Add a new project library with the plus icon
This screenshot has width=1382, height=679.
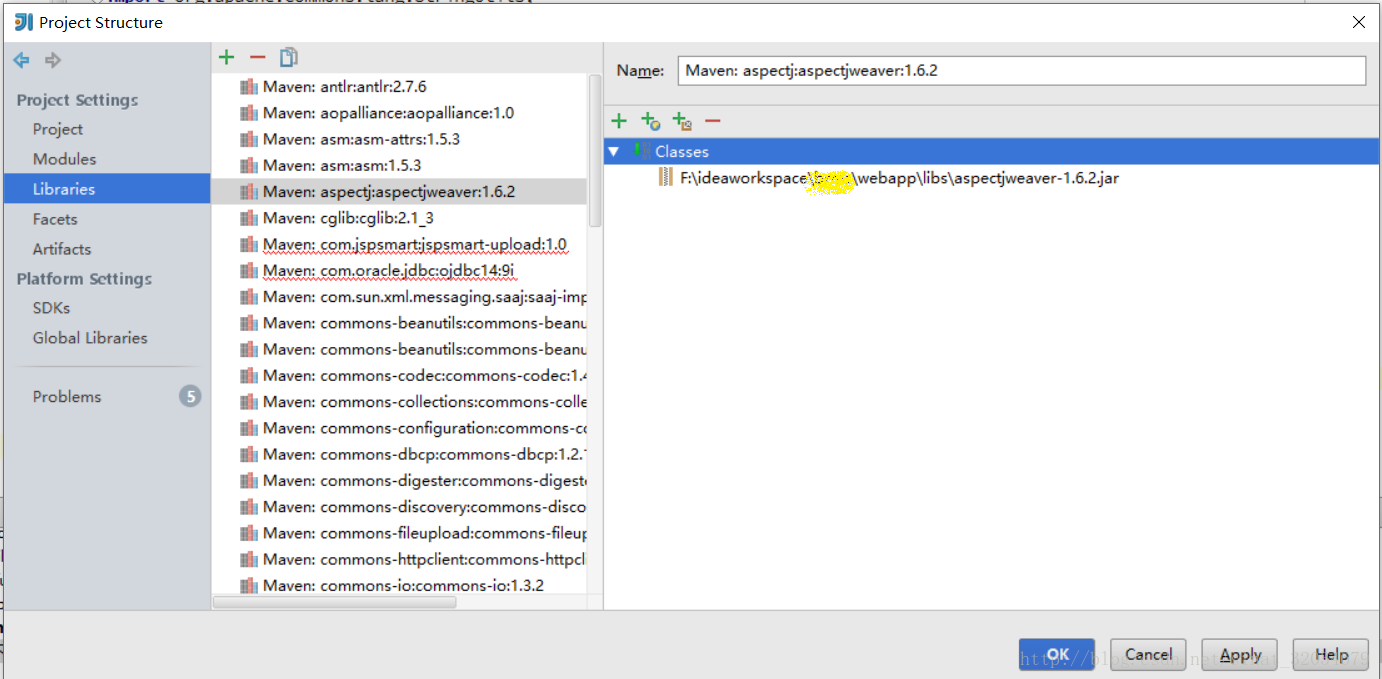[x=227, y=58]
